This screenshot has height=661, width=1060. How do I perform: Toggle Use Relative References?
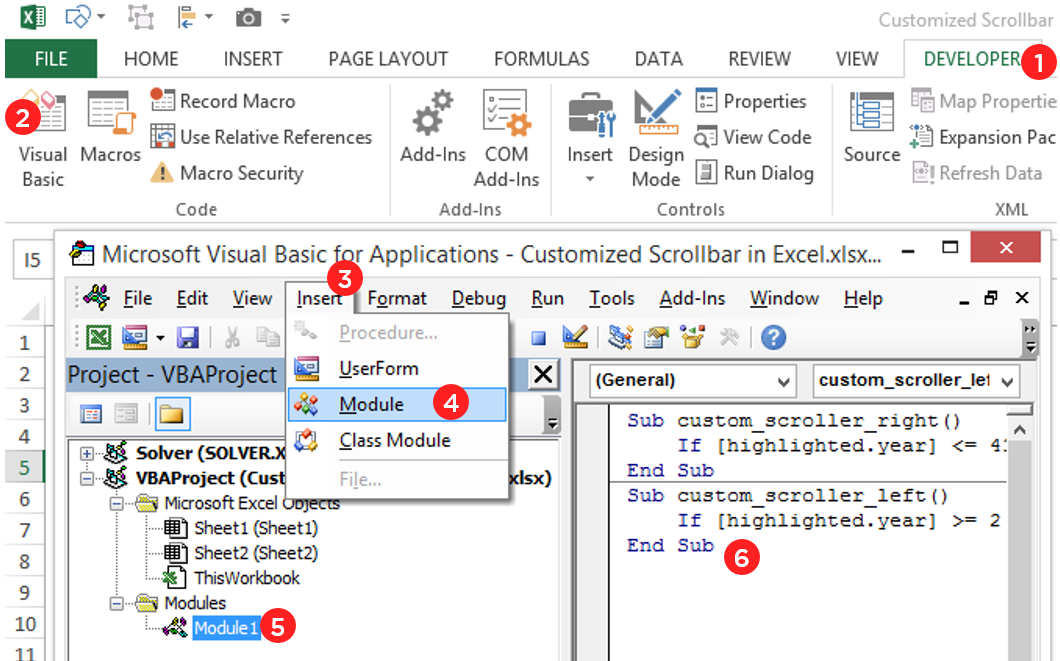click(x=261, y=137)
